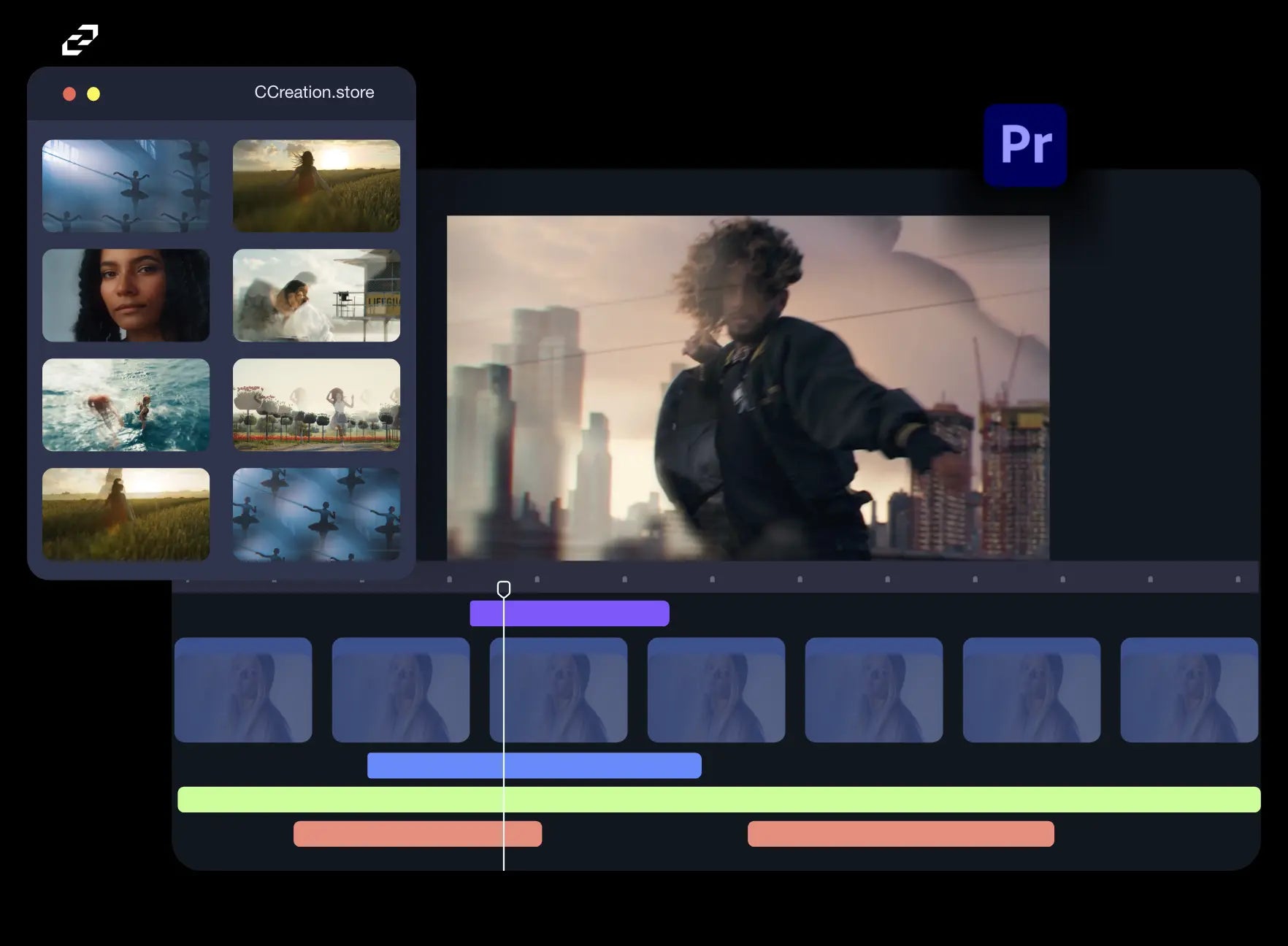
Task: Click the playhead handle on the timeline ruler
Action: pyautogui.click(x=504, y=588)
